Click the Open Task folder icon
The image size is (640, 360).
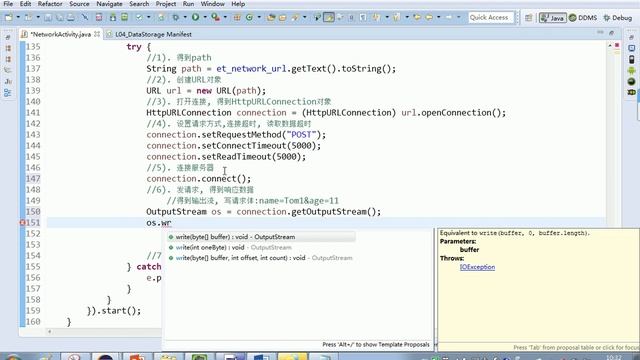point(282,18)
